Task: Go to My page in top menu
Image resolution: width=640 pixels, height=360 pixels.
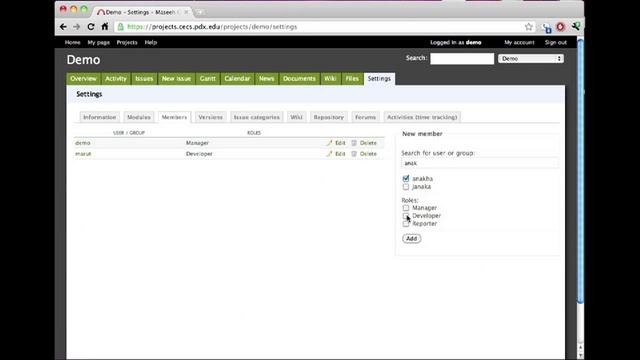Action: [x=98, y=42]
